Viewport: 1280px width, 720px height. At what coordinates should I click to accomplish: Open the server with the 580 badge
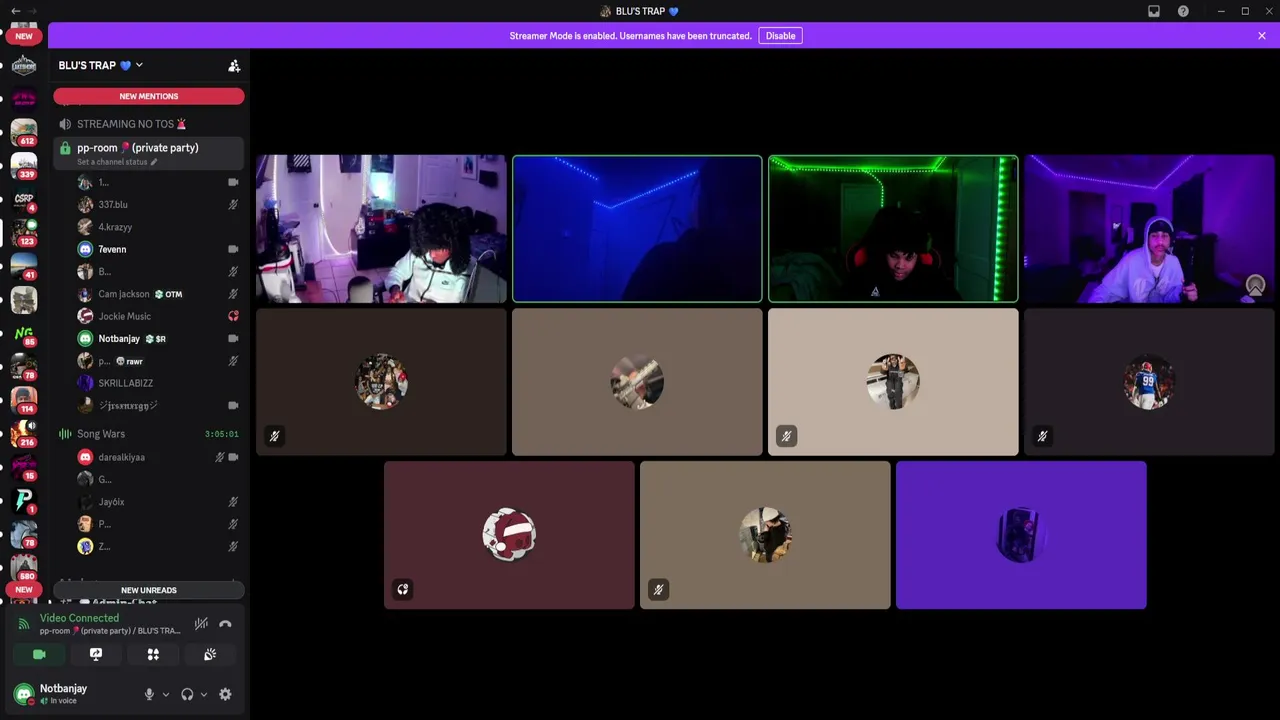pos(24,567)
